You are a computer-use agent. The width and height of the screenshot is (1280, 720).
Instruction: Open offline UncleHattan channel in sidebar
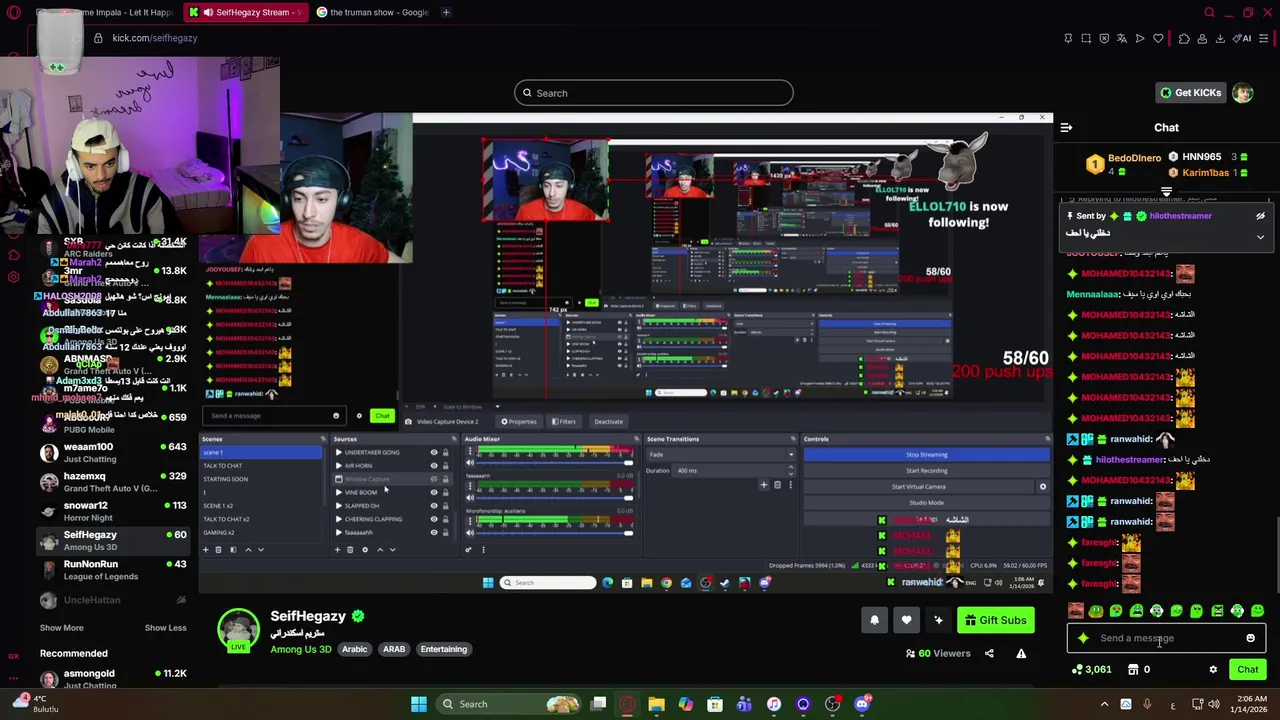pos(113,600)
